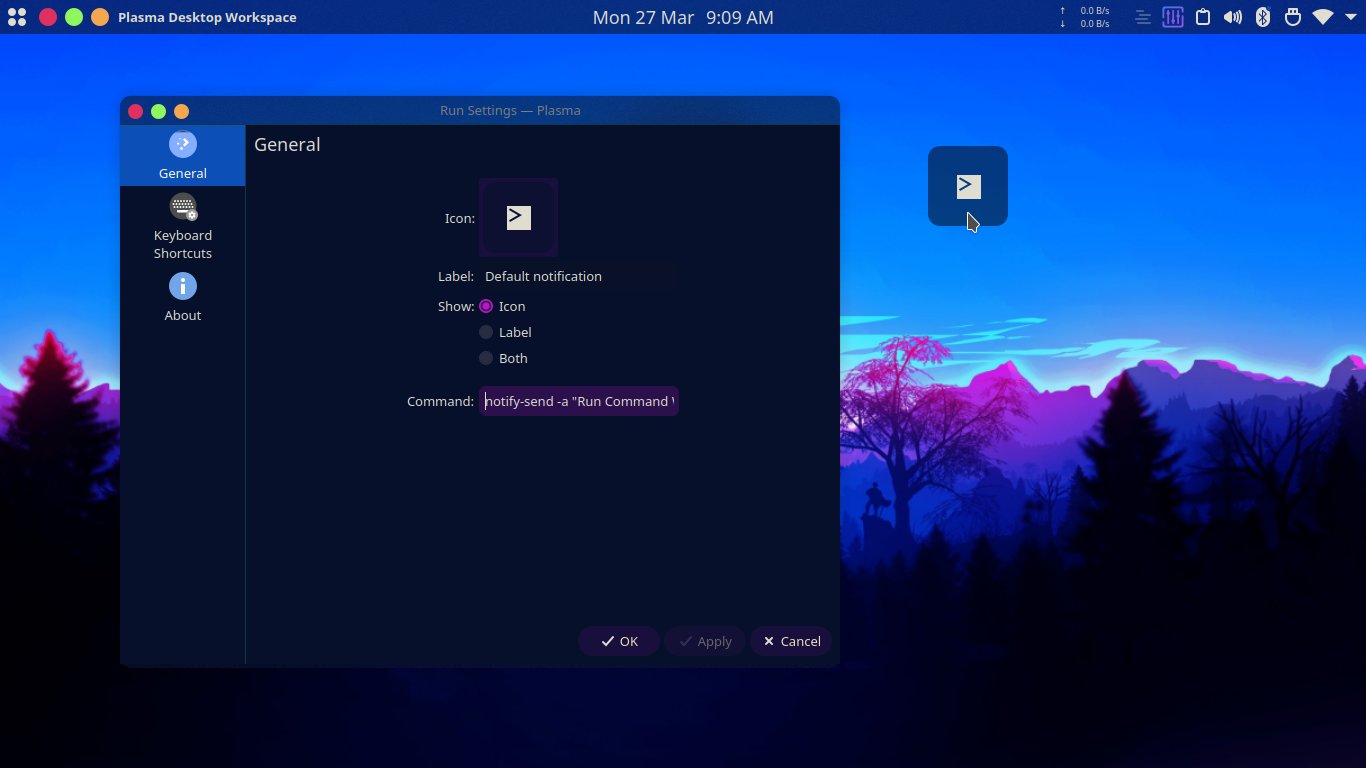Image resolution: width=1366 pixels, height=768 pixels.
Task: Open the audio mixer tray icon
Action: [1173, 17]
